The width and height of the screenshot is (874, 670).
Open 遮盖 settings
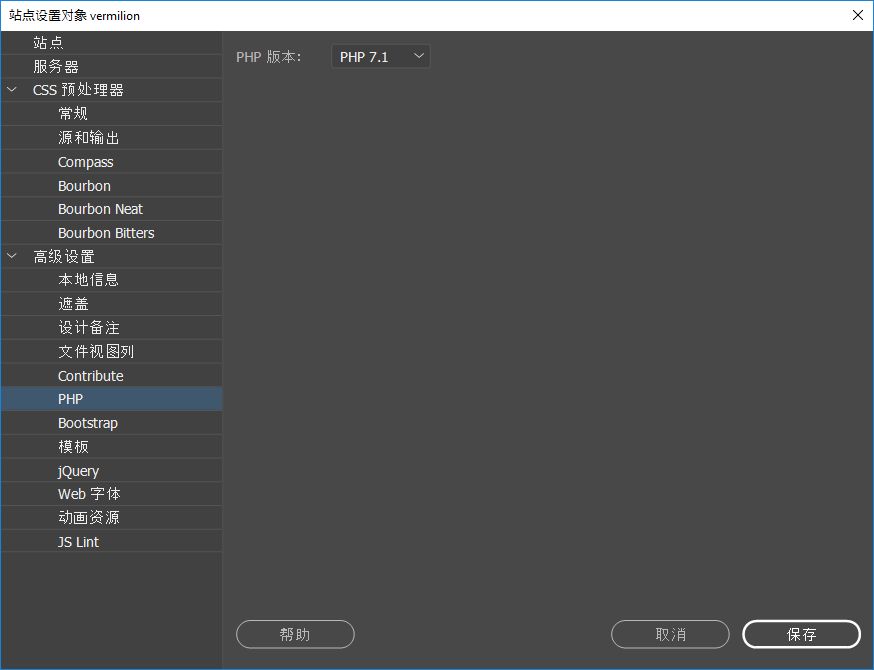[111, 304]
